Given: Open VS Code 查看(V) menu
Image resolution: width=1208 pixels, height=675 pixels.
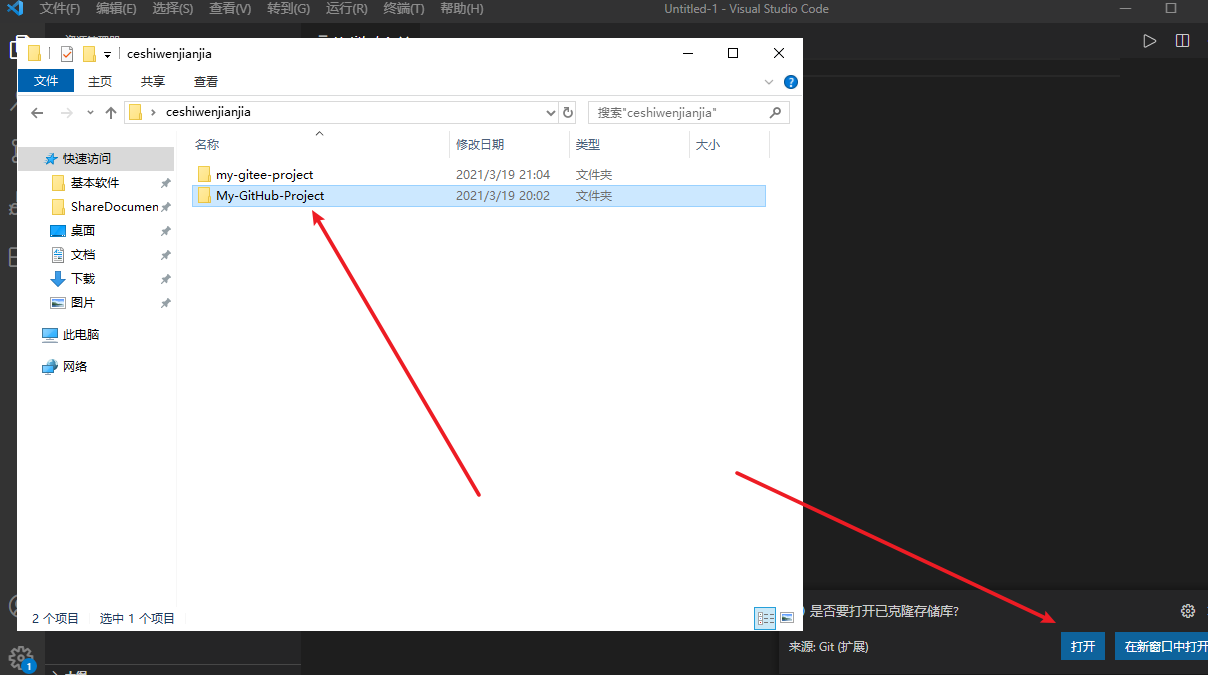Looking at the screenshot, I should [x=231, y=9].
